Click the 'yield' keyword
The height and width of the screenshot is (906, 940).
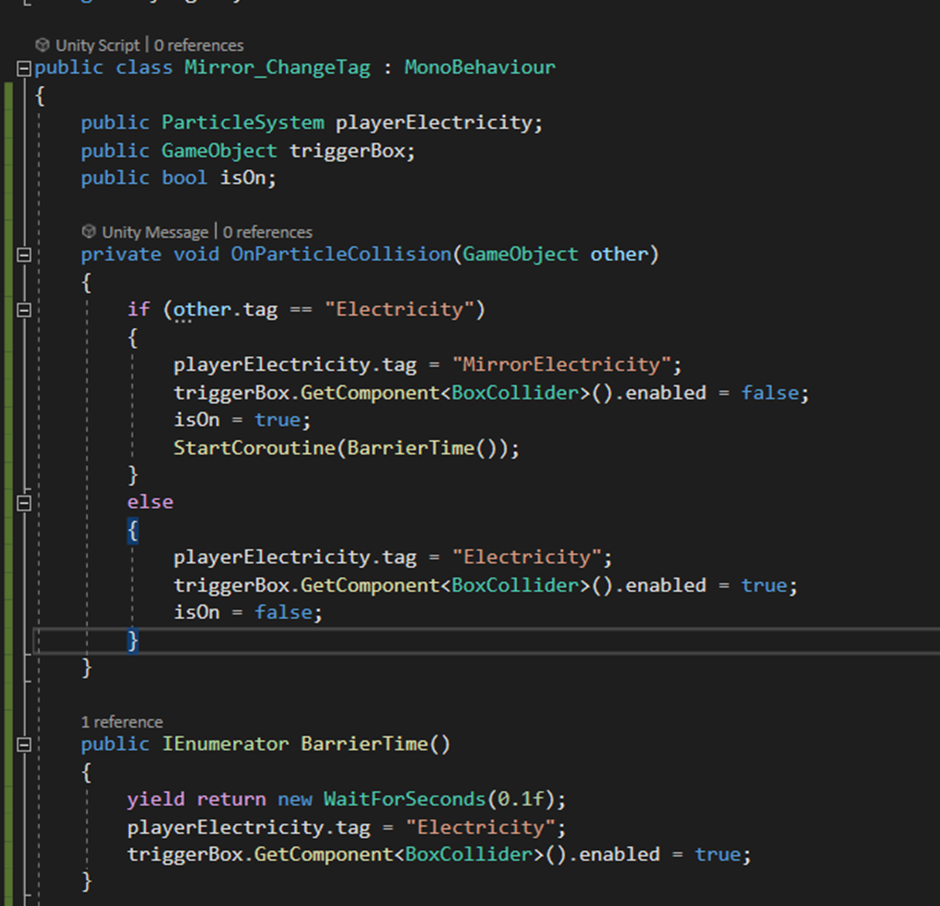pos(156,799)
